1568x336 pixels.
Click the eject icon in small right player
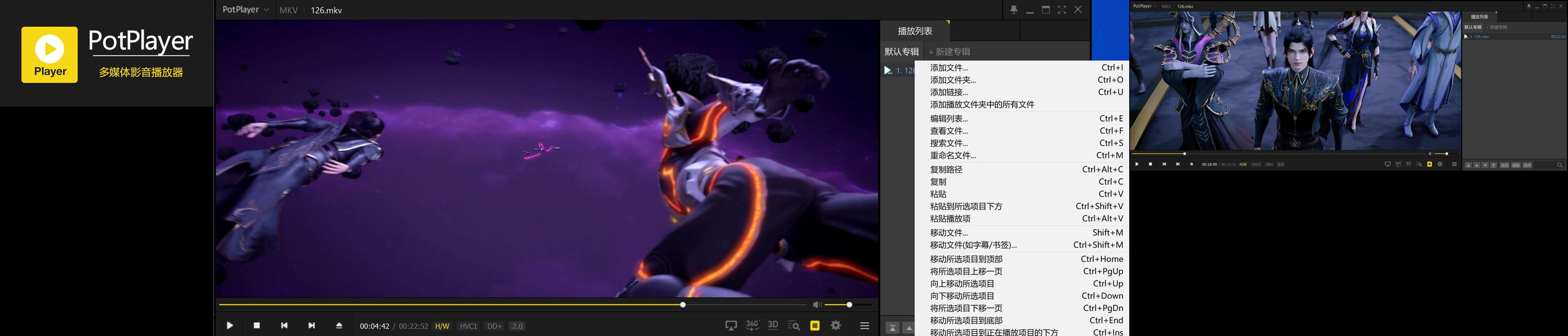click(x=1192, y=164)
